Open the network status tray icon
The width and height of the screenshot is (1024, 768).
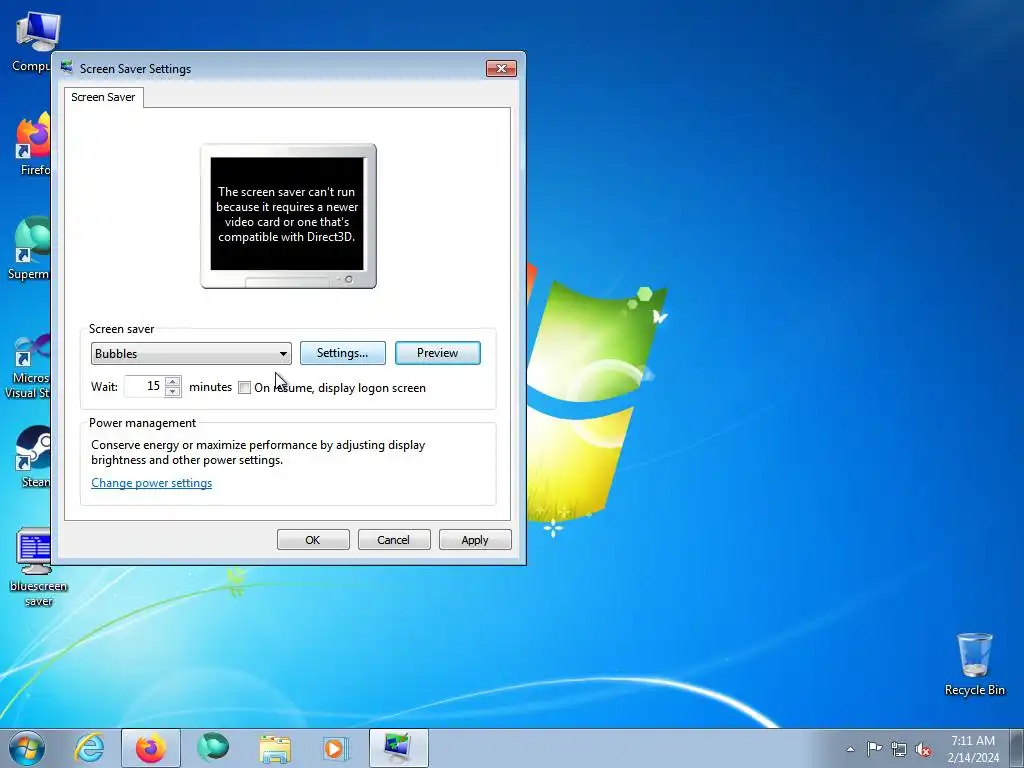899,749
